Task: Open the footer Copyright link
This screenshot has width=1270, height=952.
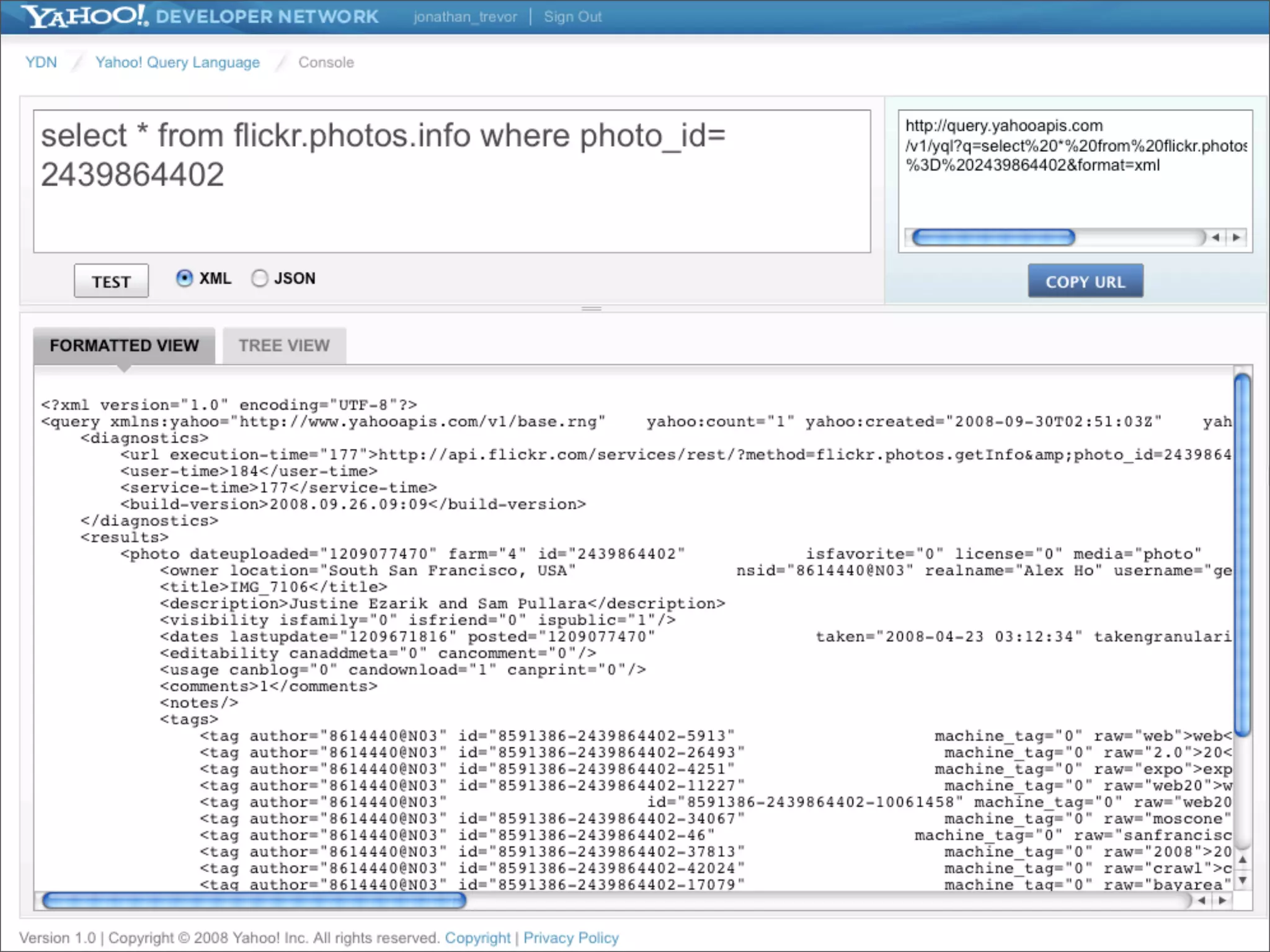Action: 477,938
